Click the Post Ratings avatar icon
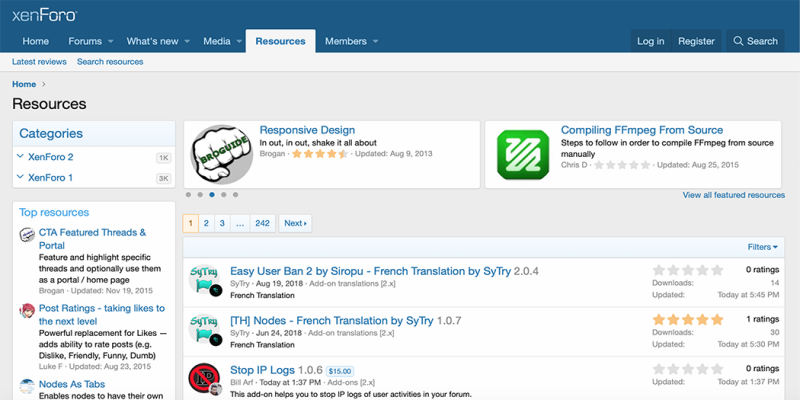This screenshot has height=400, width=800. [27, 311]
